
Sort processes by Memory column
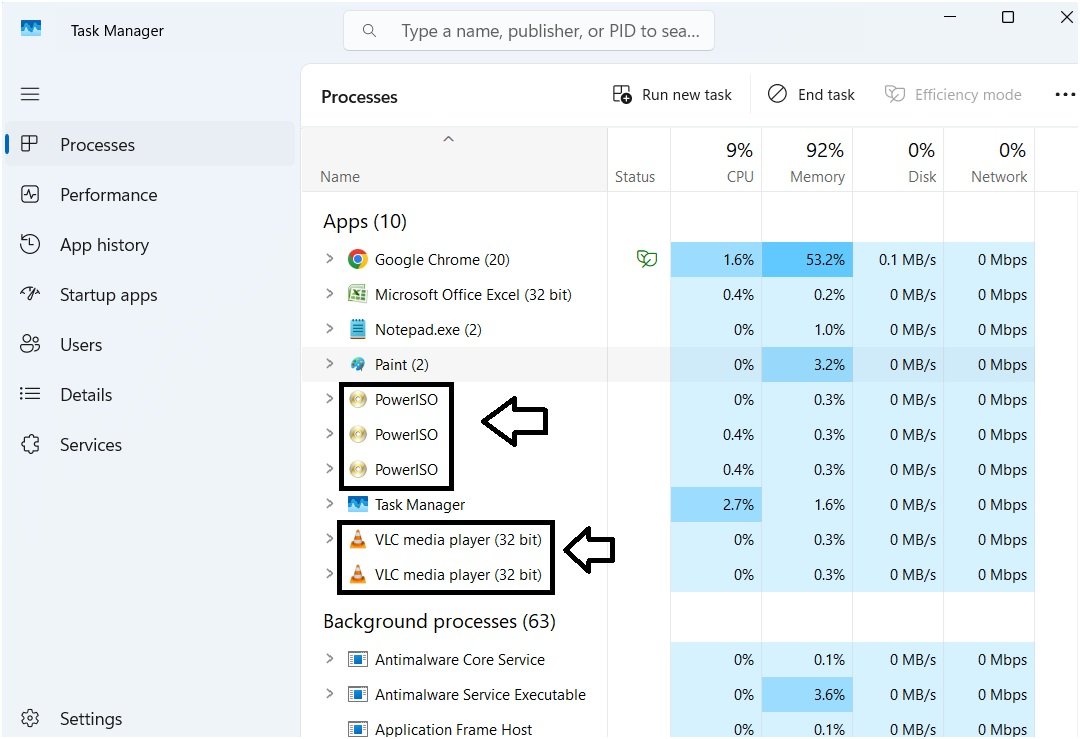point(807,160)
